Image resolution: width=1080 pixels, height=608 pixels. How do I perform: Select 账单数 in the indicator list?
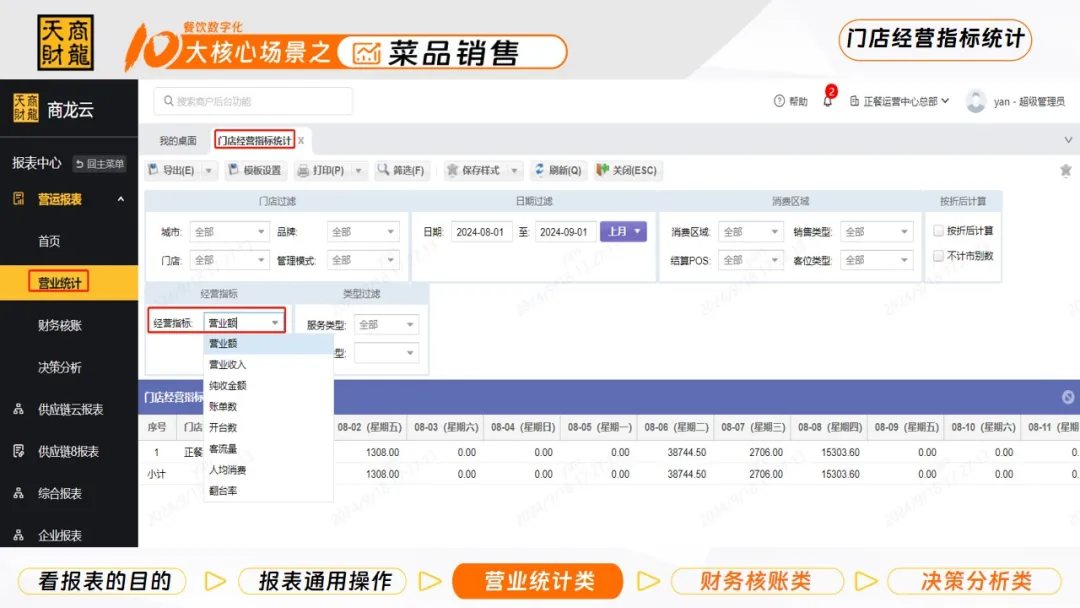click(x=269, y=406)
